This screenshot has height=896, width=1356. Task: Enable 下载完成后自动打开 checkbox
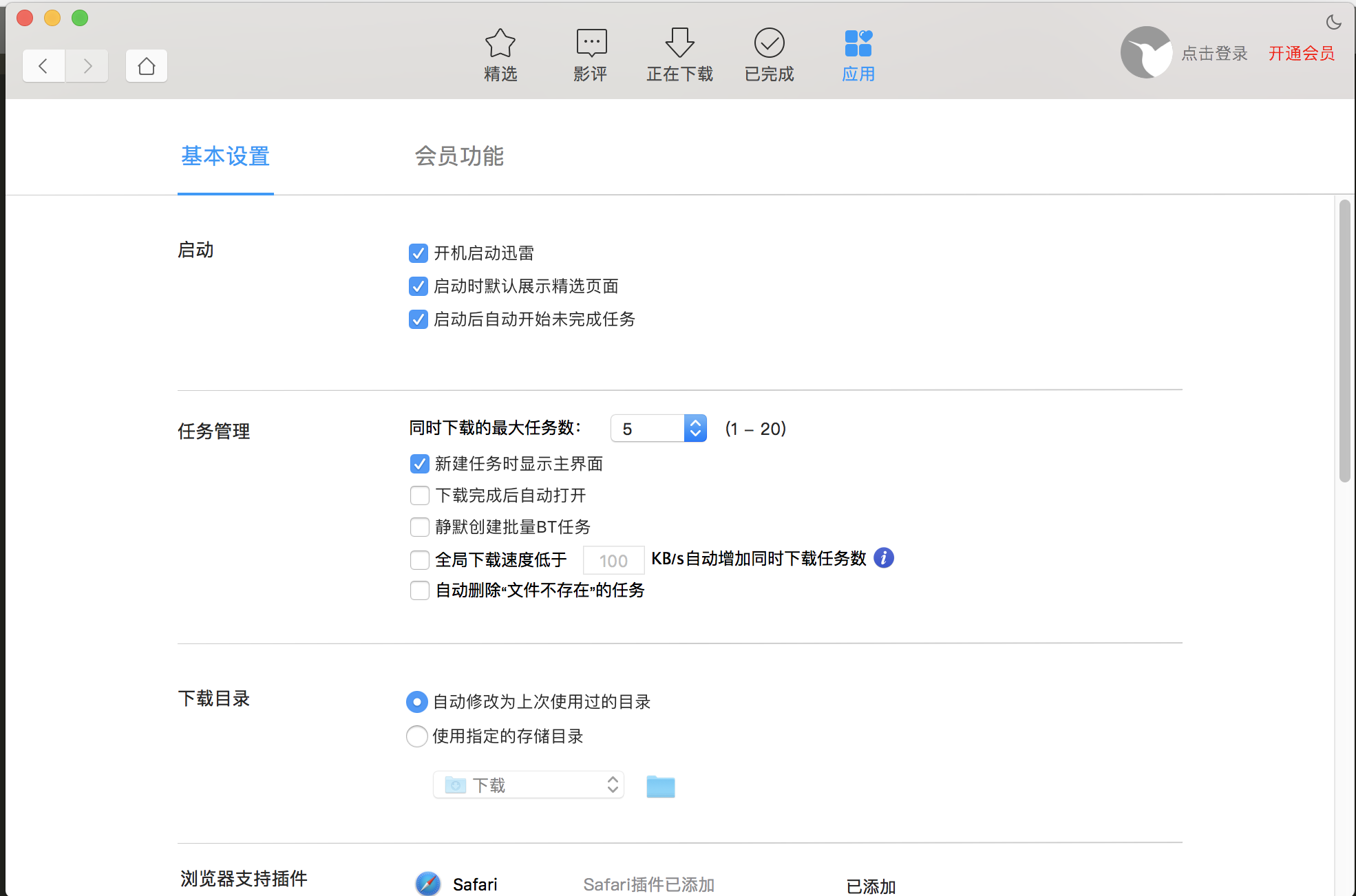tap(420, 495)
